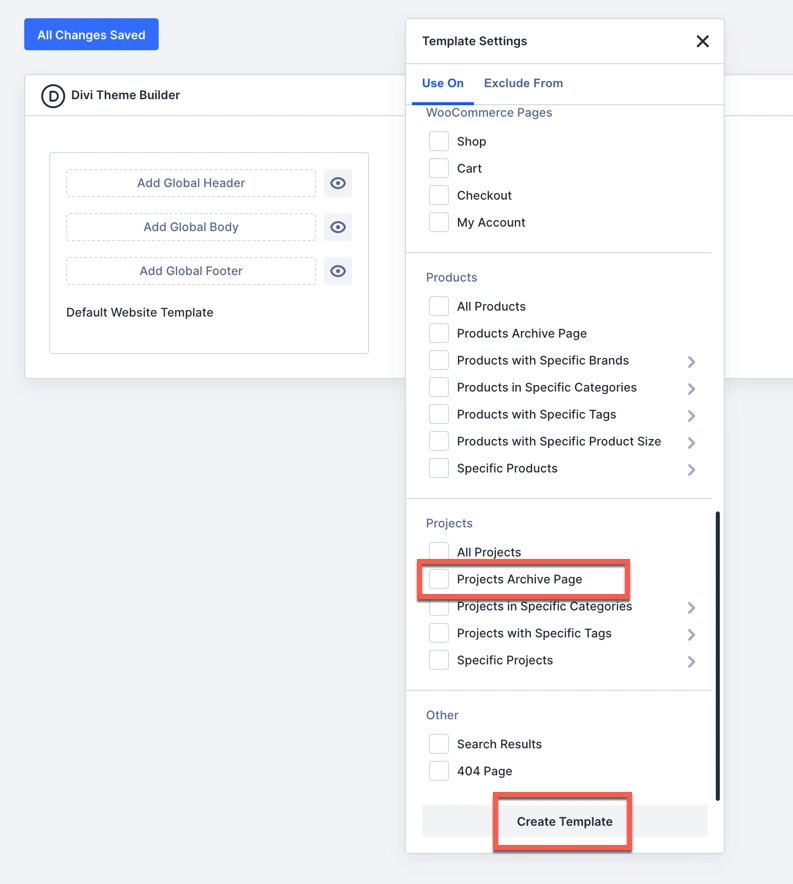Check Products in Specific Categories checkbox

click(438, 387)
